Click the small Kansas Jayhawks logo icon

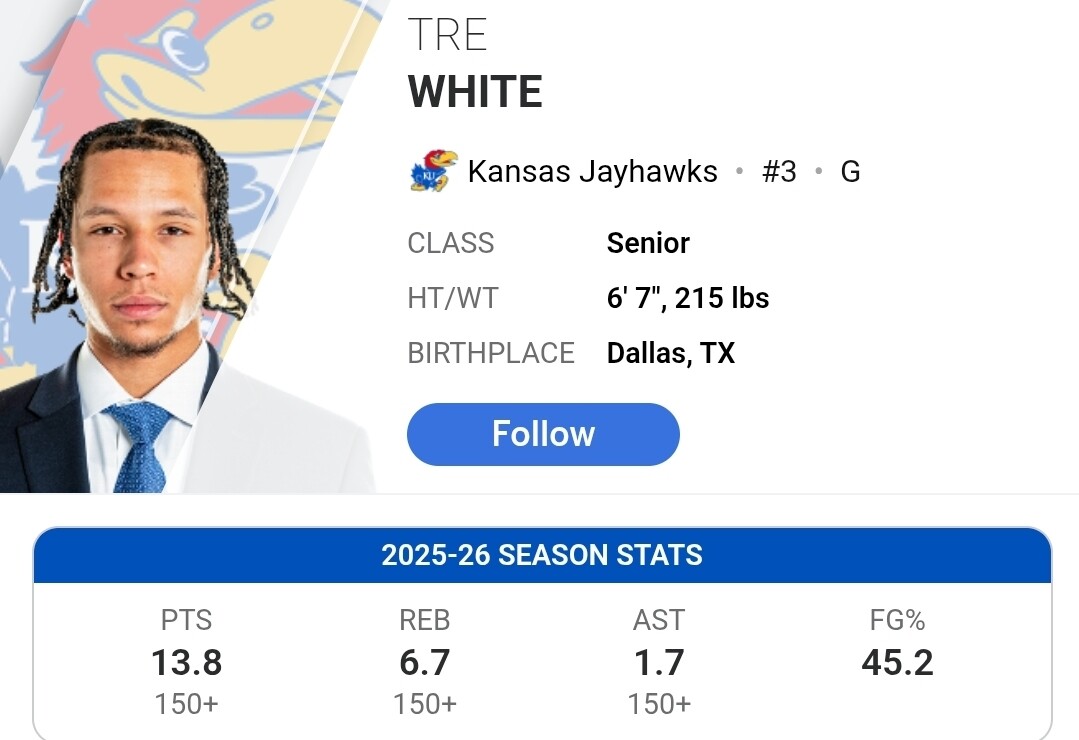[x=433, y=171]
